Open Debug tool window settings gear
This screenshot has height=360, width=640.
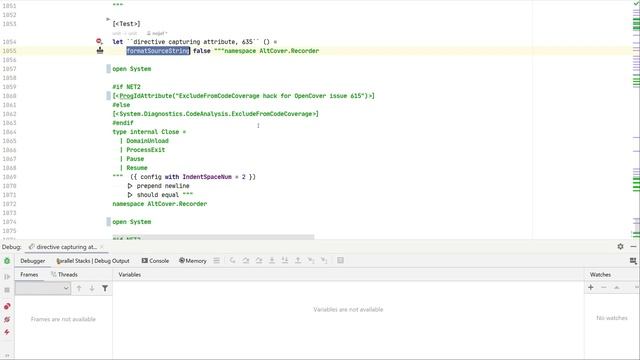pos(620,247)
